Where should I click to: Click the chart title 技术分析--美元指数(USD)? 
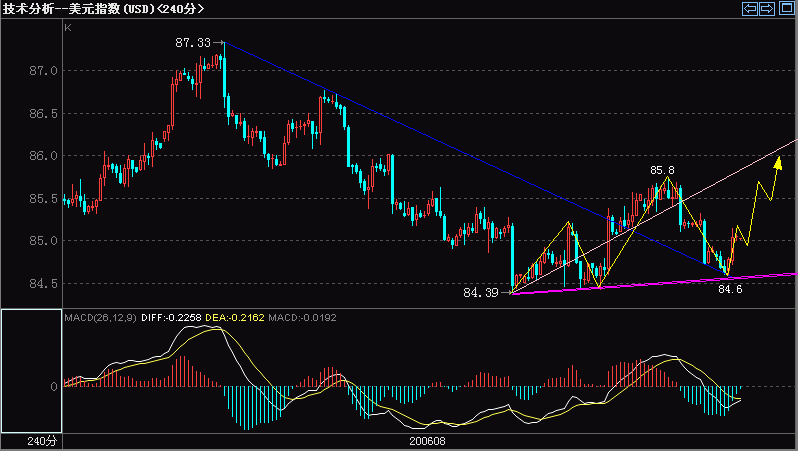[x=79, y=9]
